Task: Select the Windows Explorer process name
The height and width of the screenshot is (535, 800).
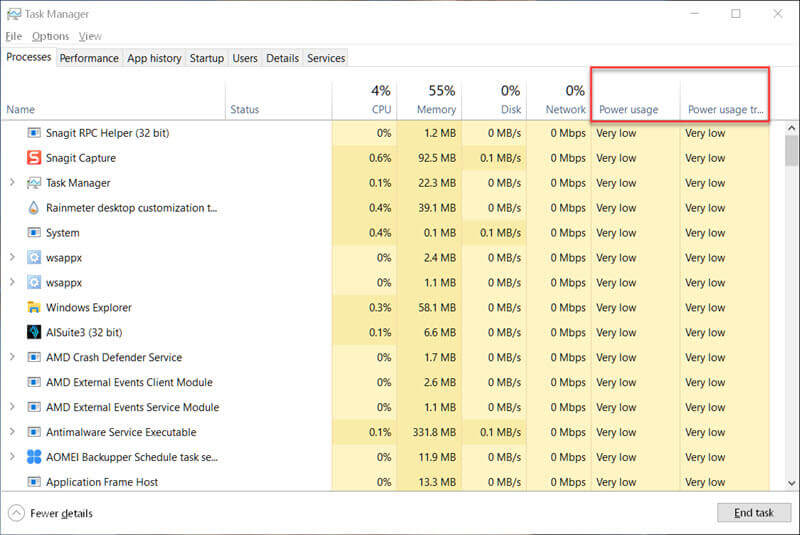Action: click(89, 308)
